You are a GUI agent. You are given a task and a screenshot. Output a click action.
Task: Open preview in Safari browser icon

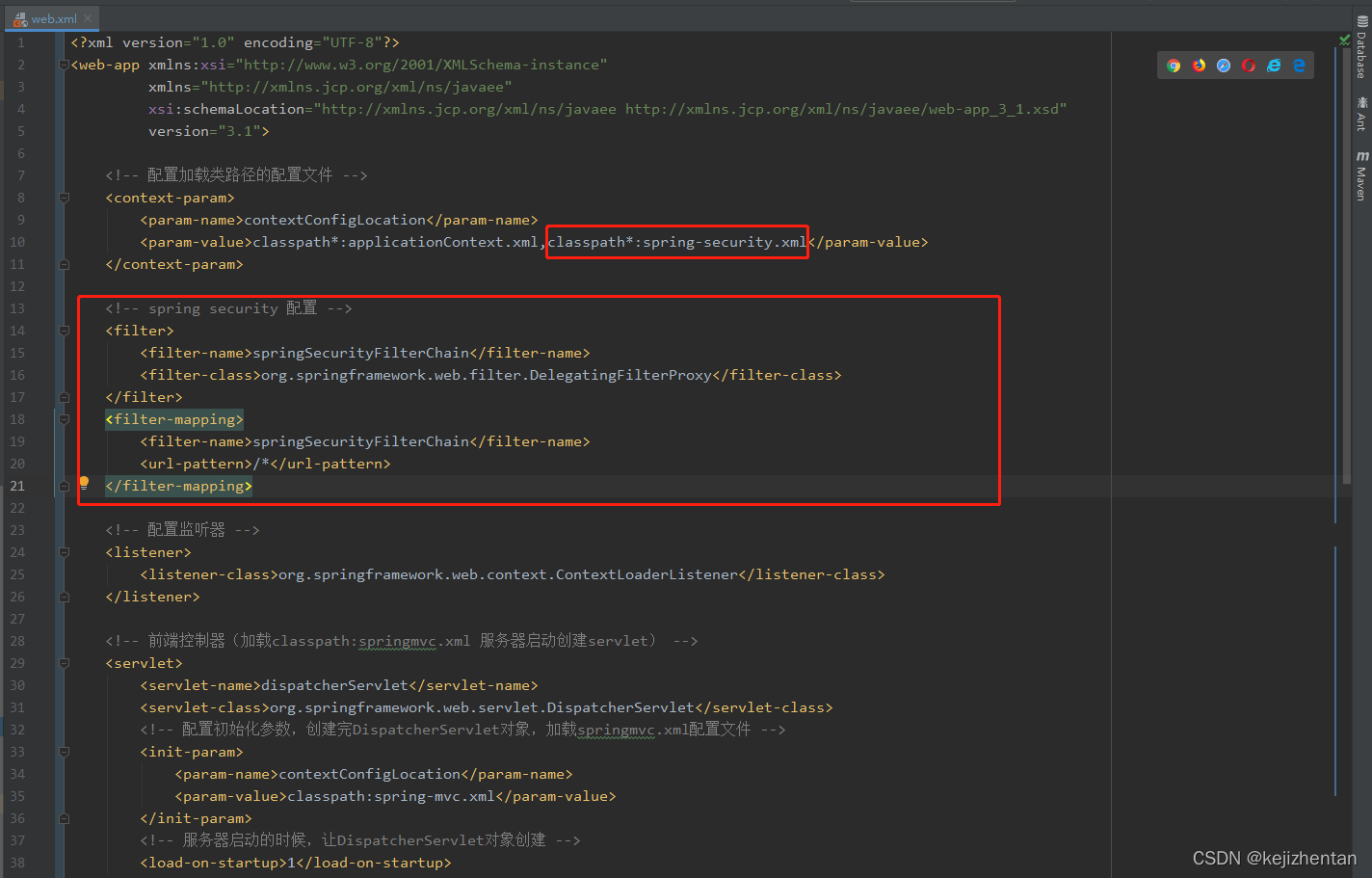point(1224,66)
